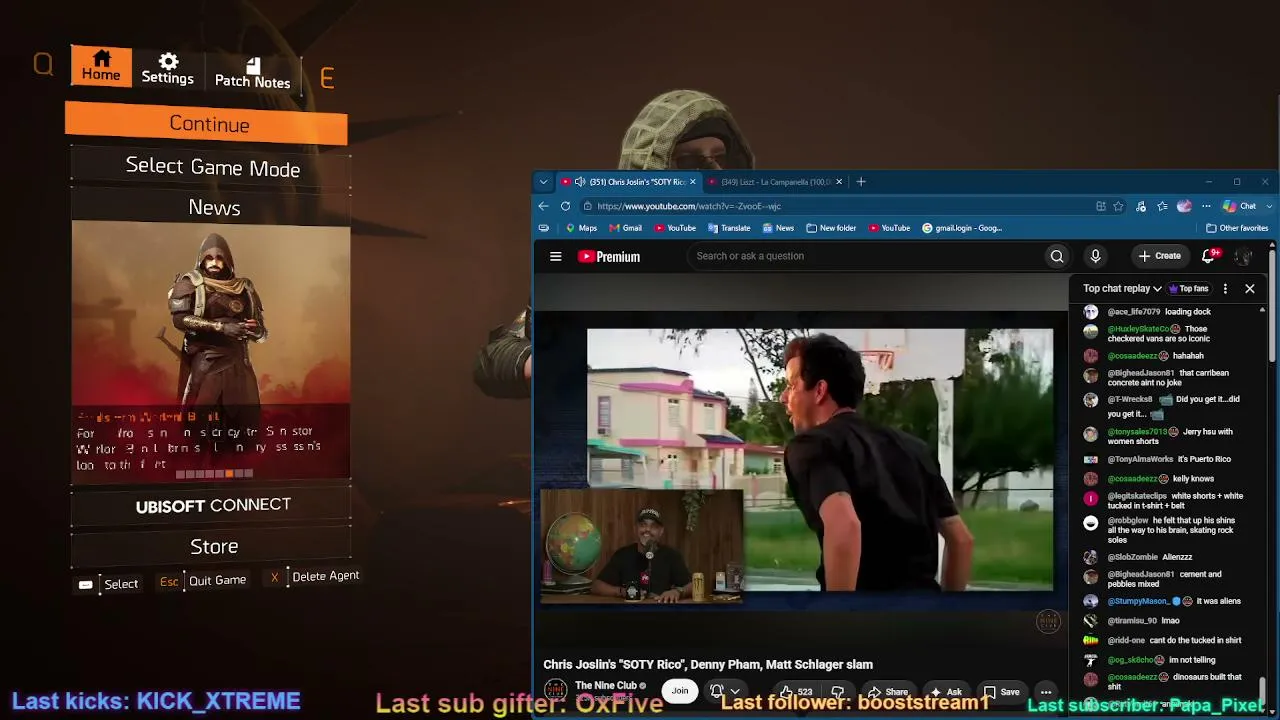Close the Liszt La Campanella tab
This screenshot has width=1280, height=720.
click(x=839, y=182)
